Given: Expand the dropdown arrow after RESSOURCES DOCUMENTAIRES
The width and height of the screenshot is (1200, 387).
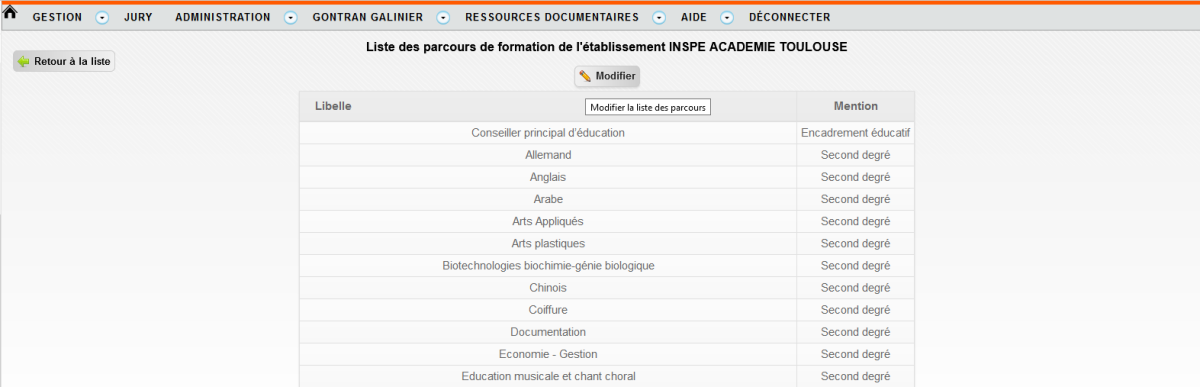Looking at the screenshot, I should [x=659, y=18].
